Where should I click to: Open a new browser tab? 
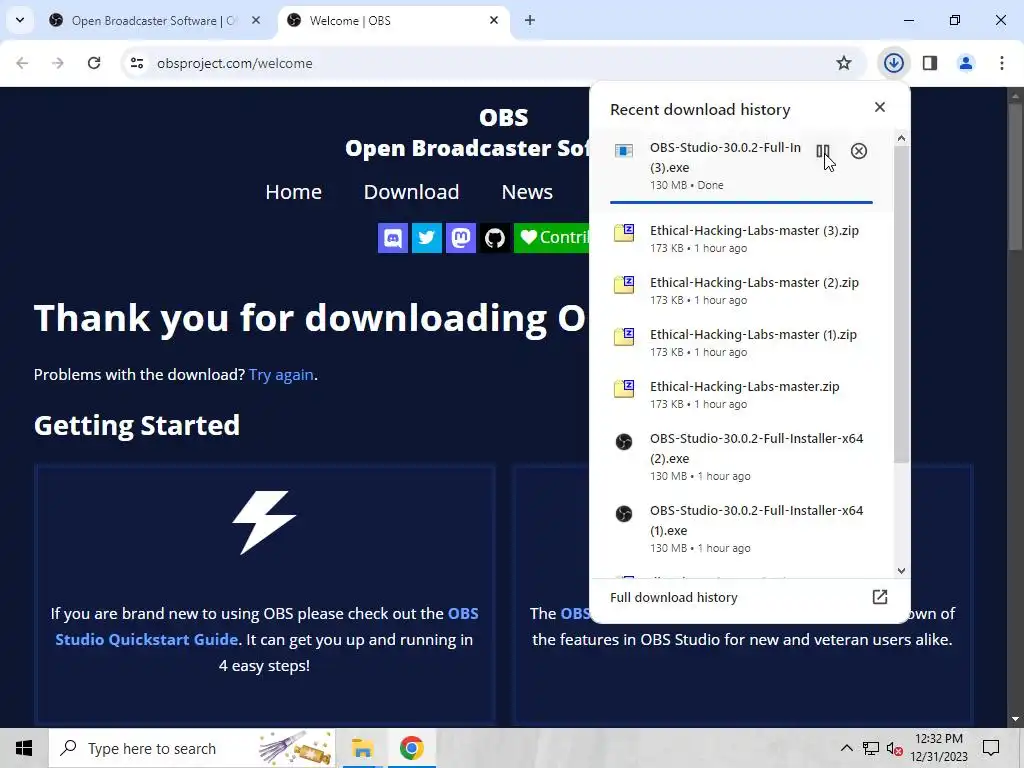(x=530, y=20)
